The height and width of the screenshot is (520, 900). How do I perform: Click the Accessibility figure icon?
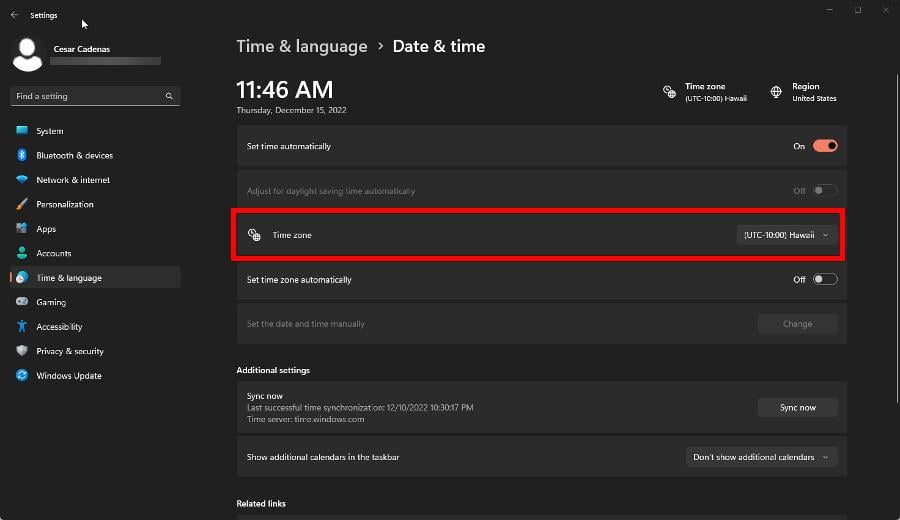click(x=22, y=326)
